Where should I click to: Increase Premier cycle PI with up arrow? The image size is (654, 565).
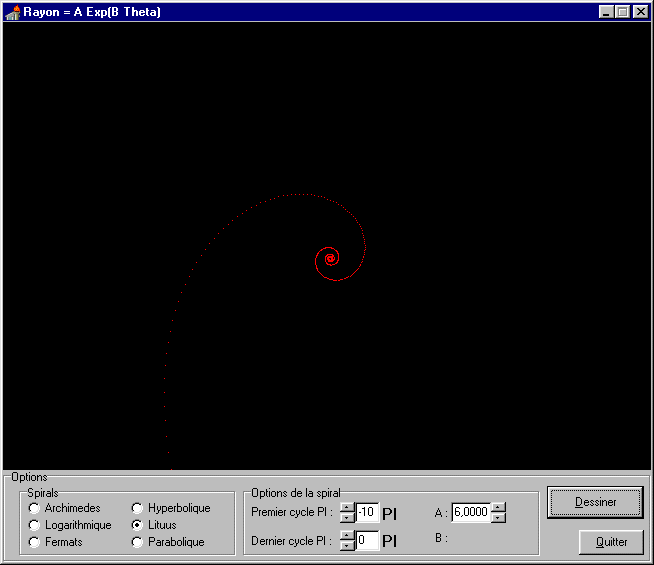coord(347,508)
